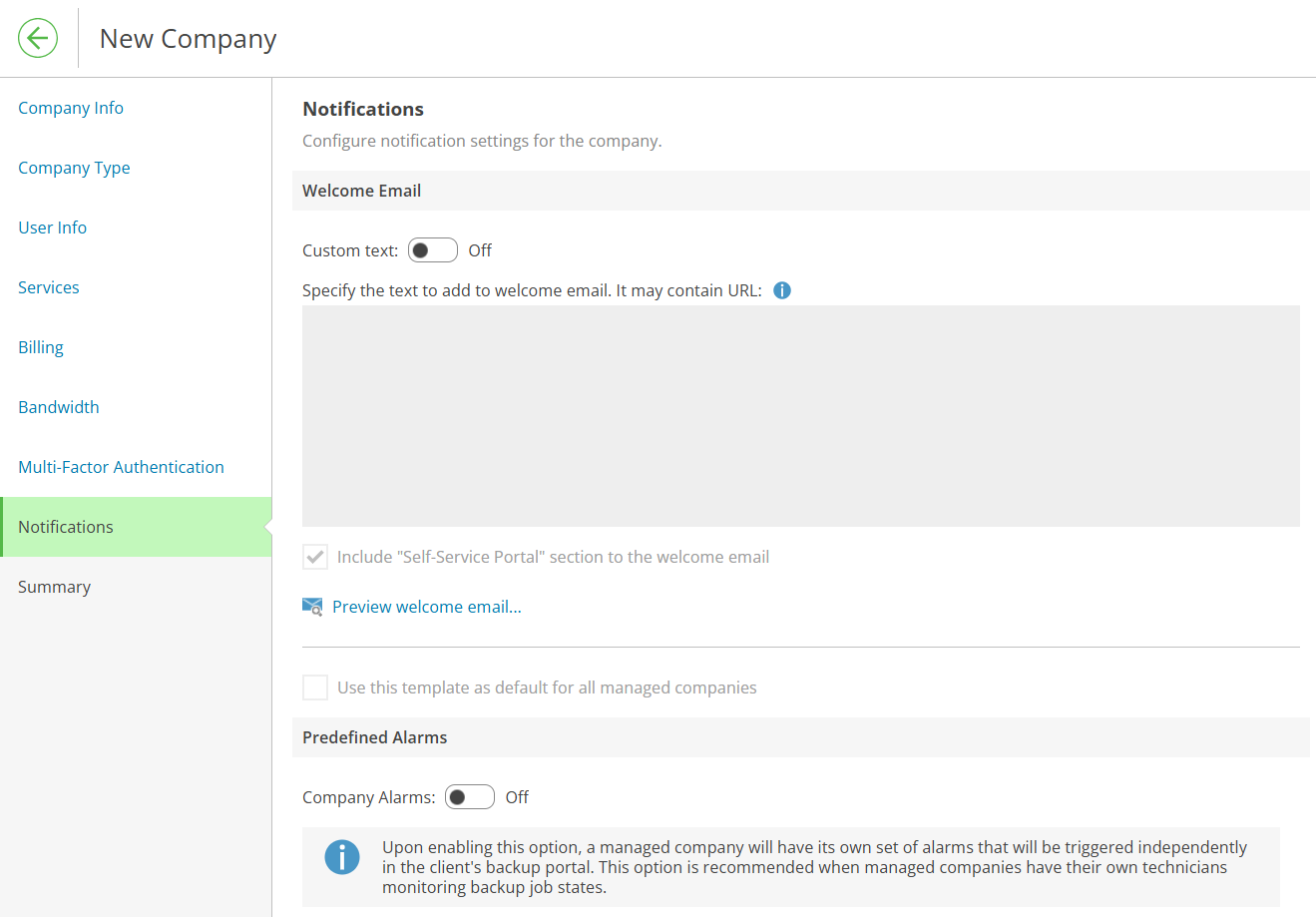Click the green back arrow icon
1316x917 pixels.
coord(38,39)
